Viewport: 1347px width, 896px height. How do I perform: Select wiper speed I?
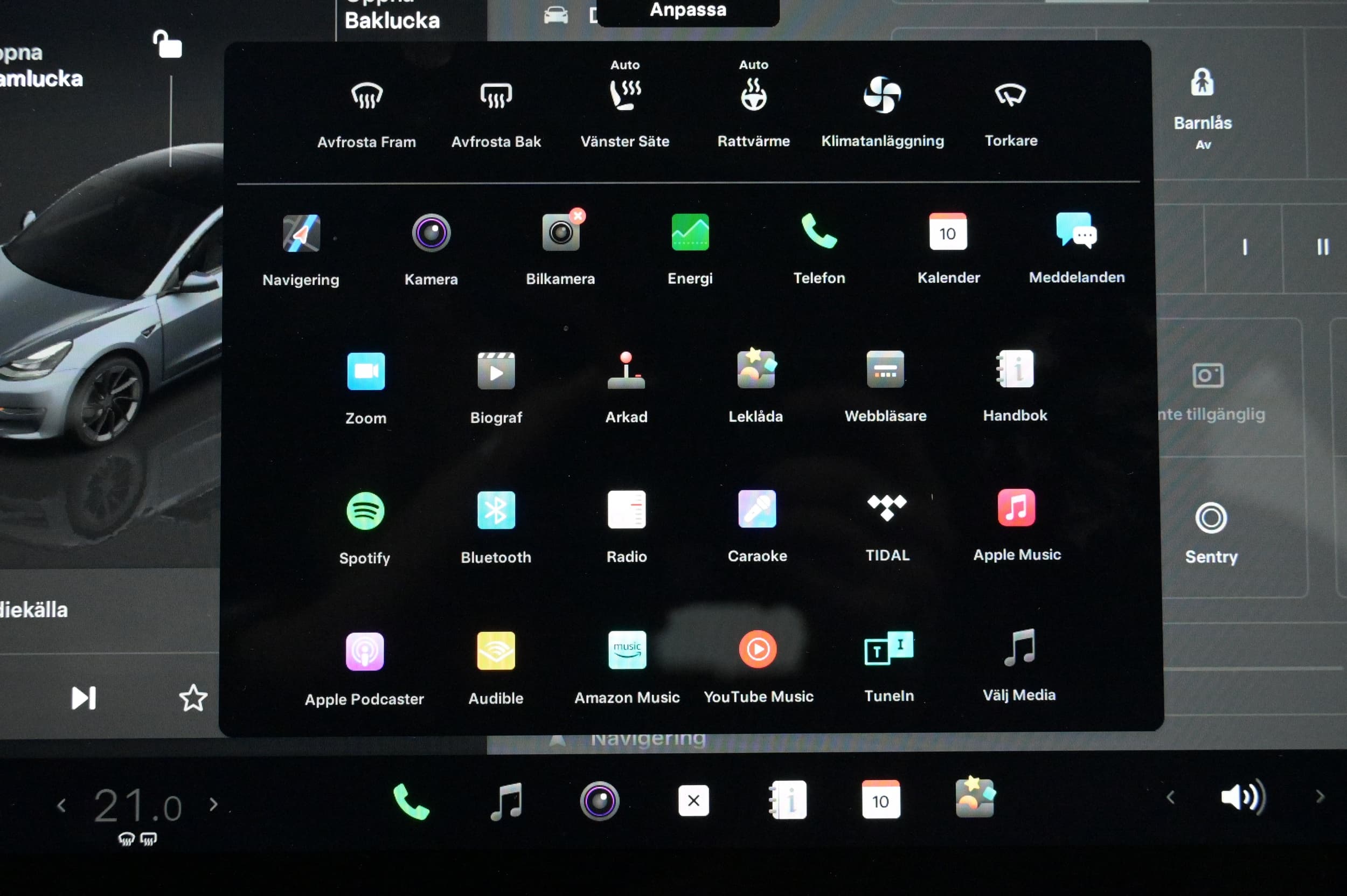pyautogui.click(x=1245, y=247)
